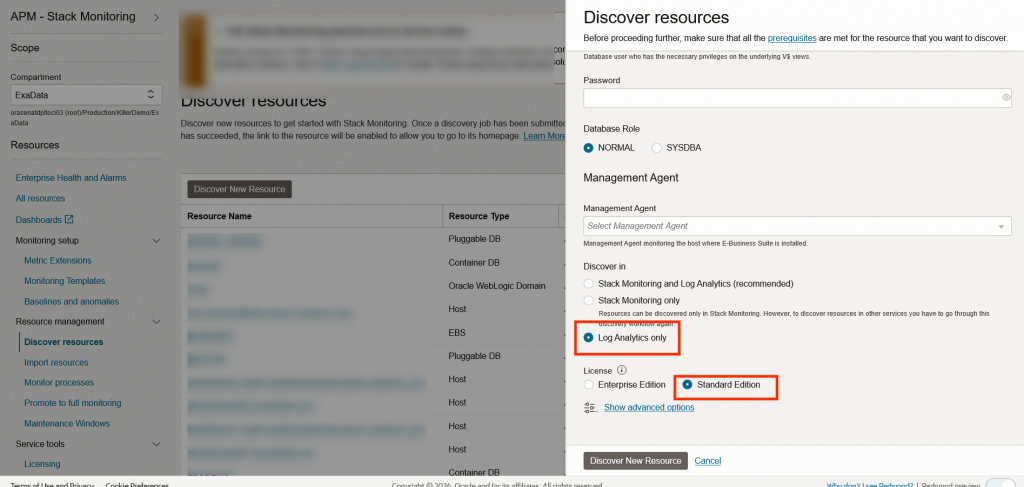
Task: Open the ExaData compartment selector
Action: pos(85,94)
